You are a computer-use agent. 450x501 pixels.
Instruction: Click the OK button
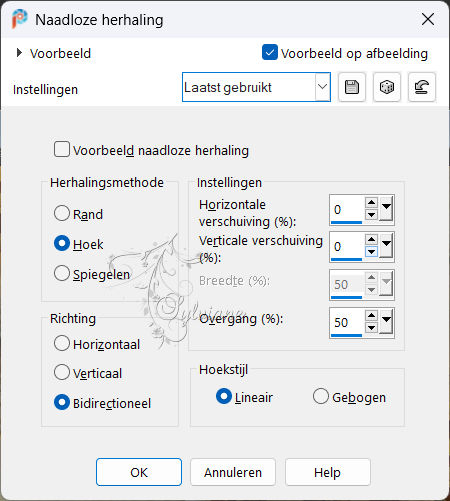pos(139,472)
